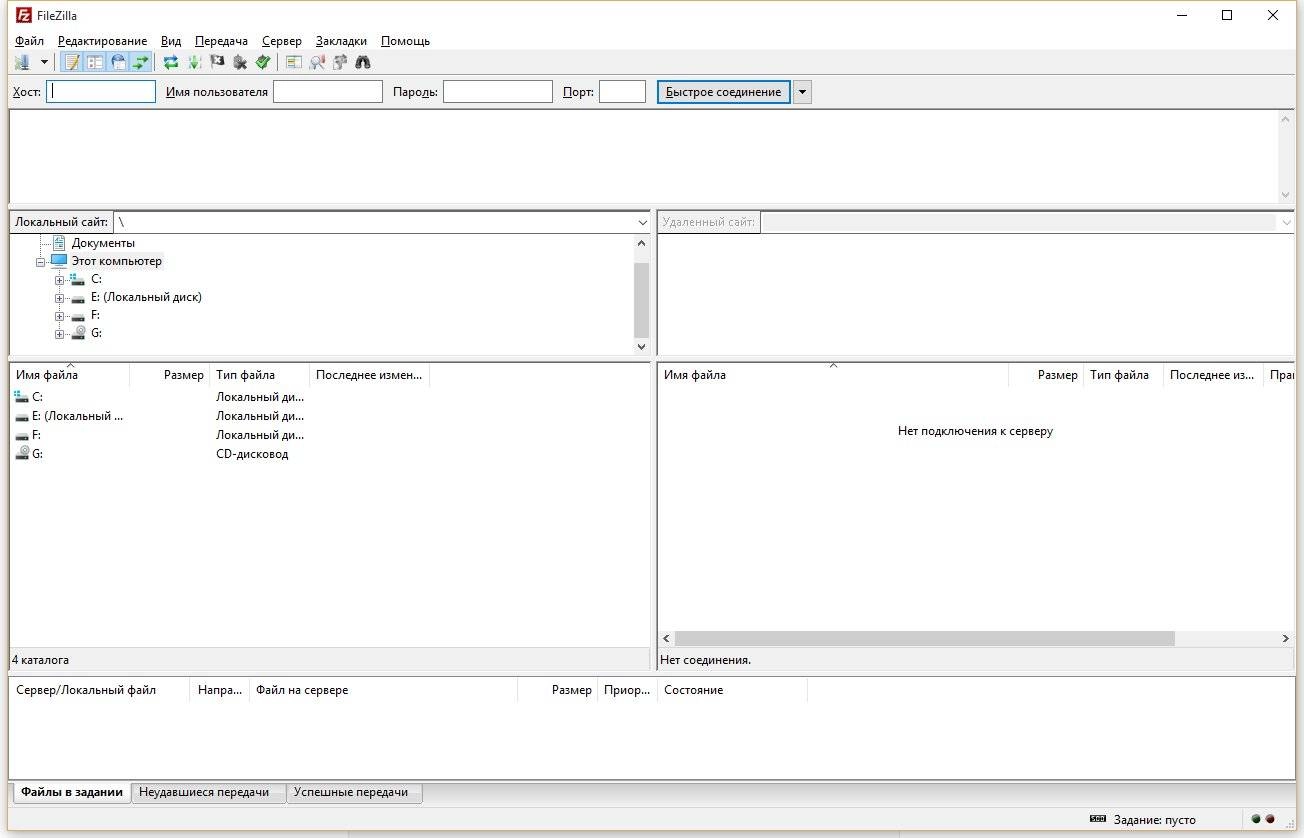Open the Редактирование menu
This screenshot has height=838, width=1304.
tap(102, 41)
